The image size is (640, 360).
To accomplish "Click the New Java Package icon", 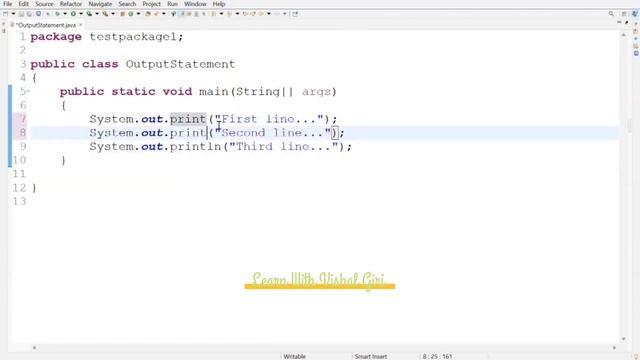I will tap(122, 14).
